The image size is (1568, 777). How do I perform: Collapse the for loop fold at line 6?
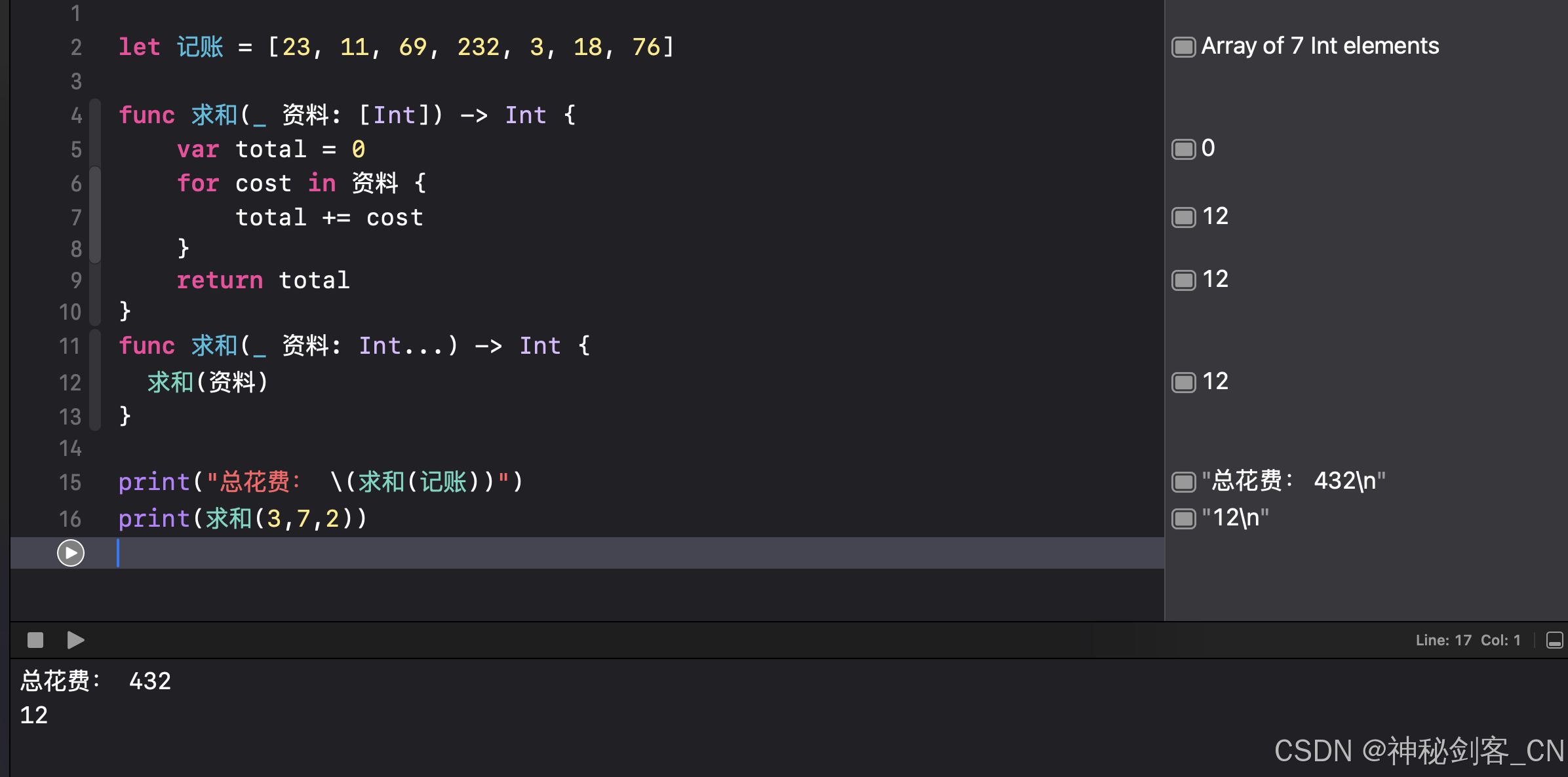click(x=96, y=183)
